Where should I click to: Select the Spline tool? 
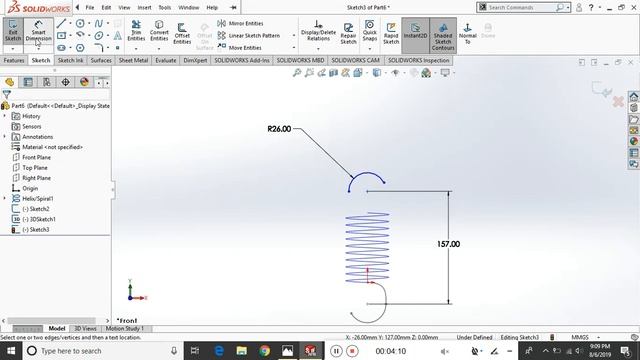pyautogui.click(x=99, y=24)
